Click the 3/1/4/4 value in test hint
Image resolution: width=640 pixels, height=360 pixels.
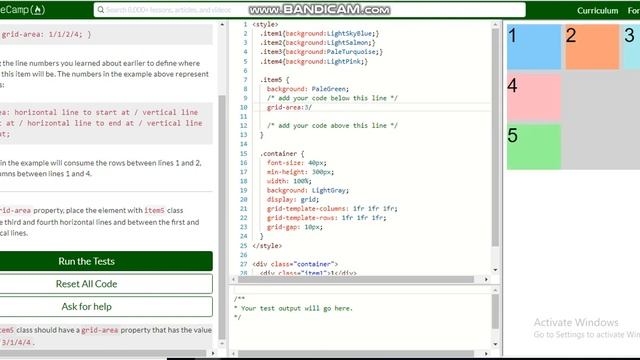click(16, 342)
